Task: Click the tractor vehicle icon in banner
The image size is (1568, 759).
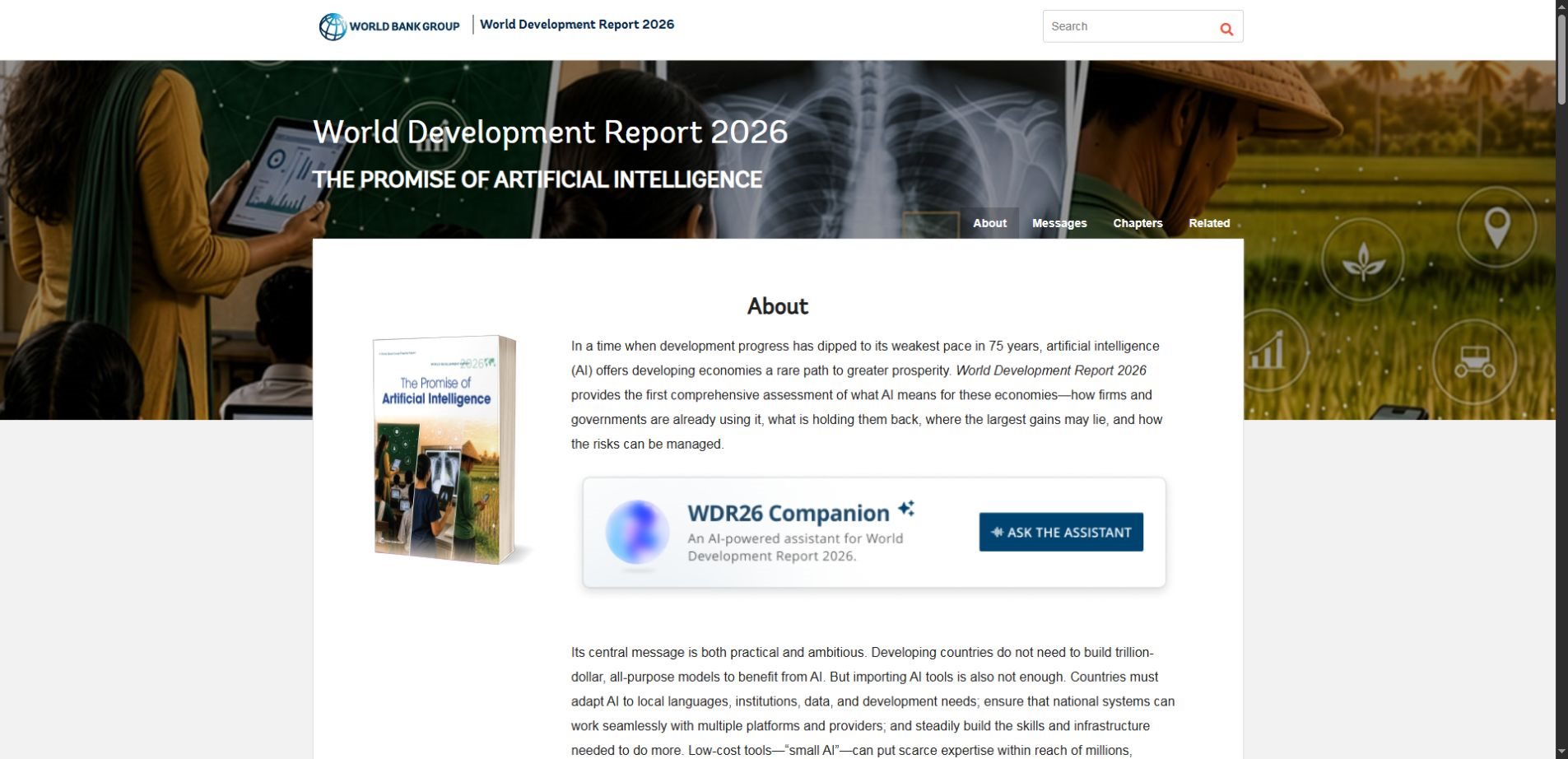Action: pos(1473,361)
